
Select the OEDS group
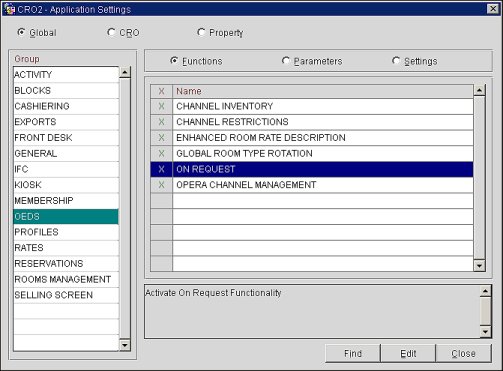pyautogui.click(x=66, y=216)
